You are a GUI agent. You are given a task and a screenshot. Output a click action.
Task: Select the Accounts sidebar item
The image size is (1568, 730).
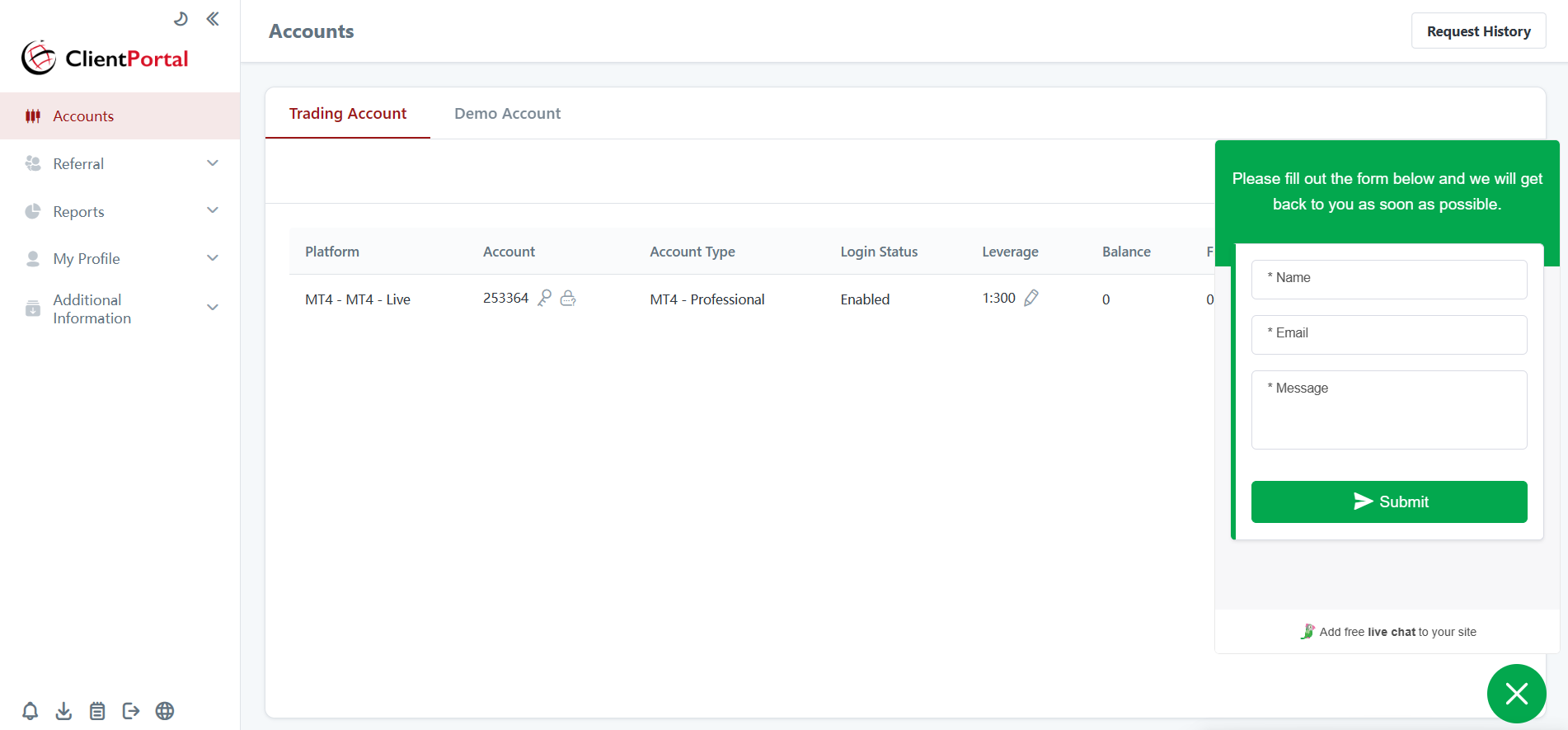pos(83,116)
